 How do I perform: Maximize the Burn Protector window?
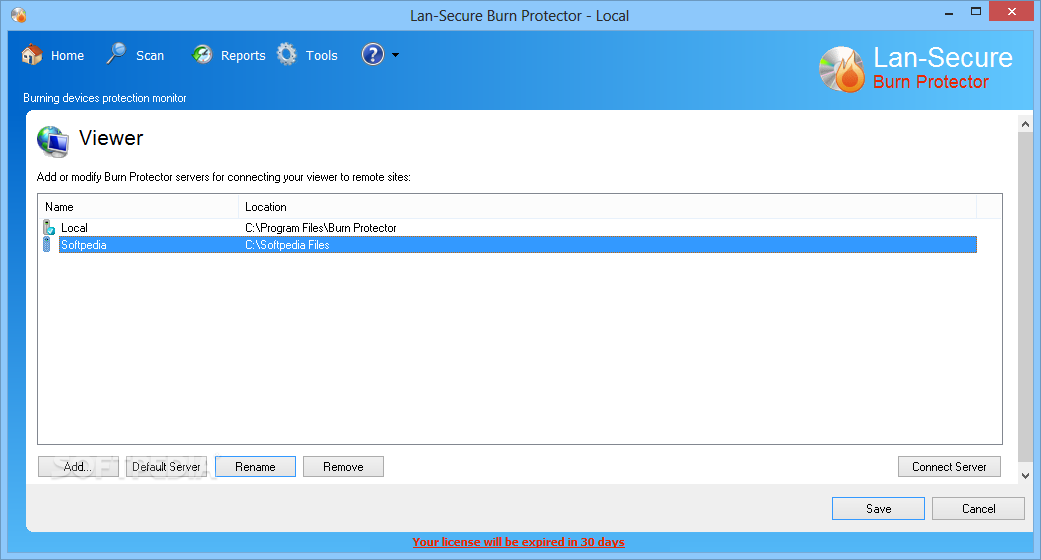[976, 11]
